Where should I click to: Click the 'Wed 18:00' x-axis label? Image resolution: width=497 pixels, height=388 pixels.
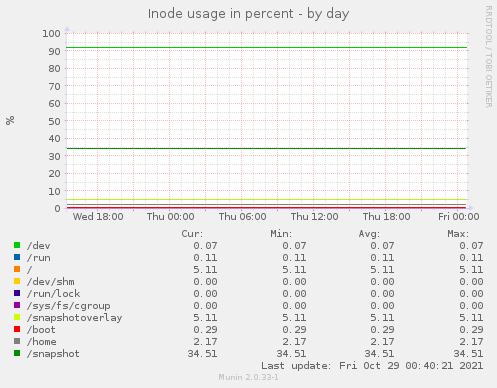click(98, 217)
